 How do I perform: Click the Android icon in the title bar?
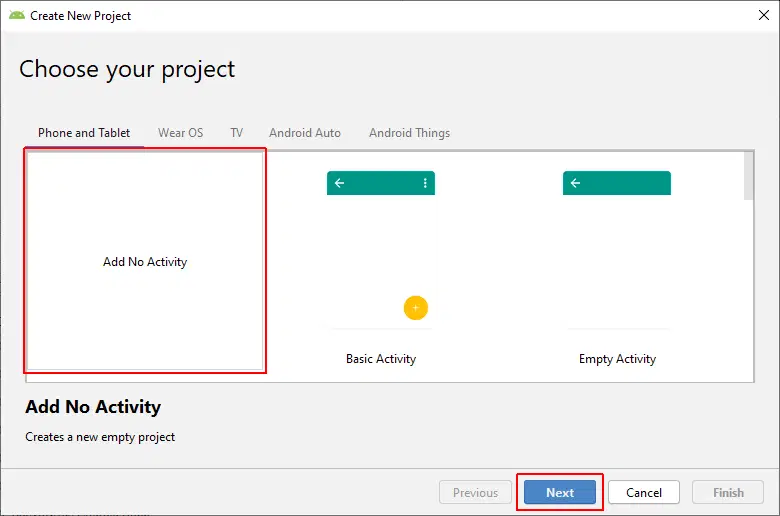coord(17,15)
